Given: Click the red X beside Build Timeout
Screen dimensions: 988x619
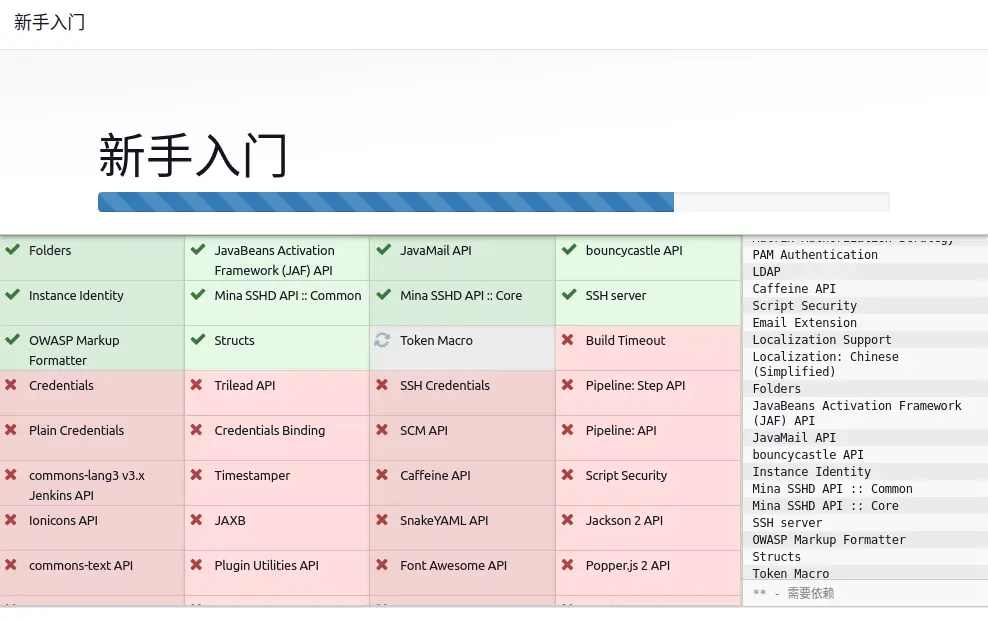Looking at the screenshot, I should pos(568,340).
